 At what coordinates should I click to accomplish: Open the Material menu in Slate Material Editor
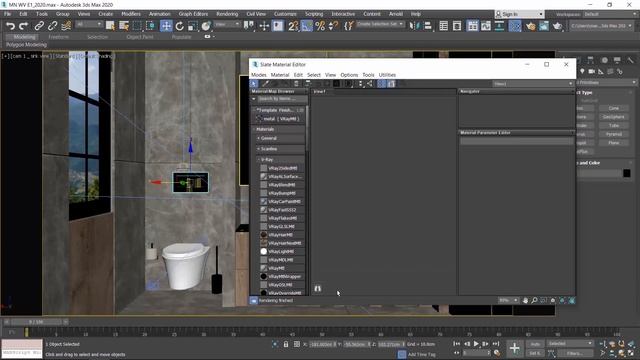[x=280, y=75]
